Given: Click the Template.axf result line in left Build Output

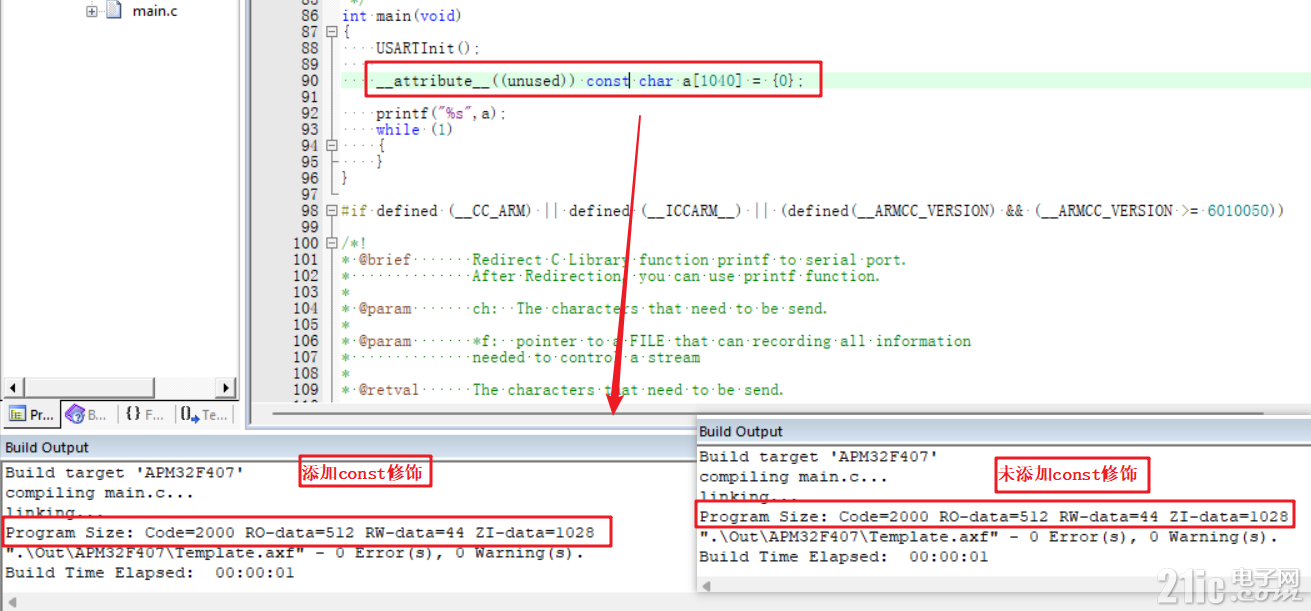Looking at the screenshot, I should tap(295, 553).
